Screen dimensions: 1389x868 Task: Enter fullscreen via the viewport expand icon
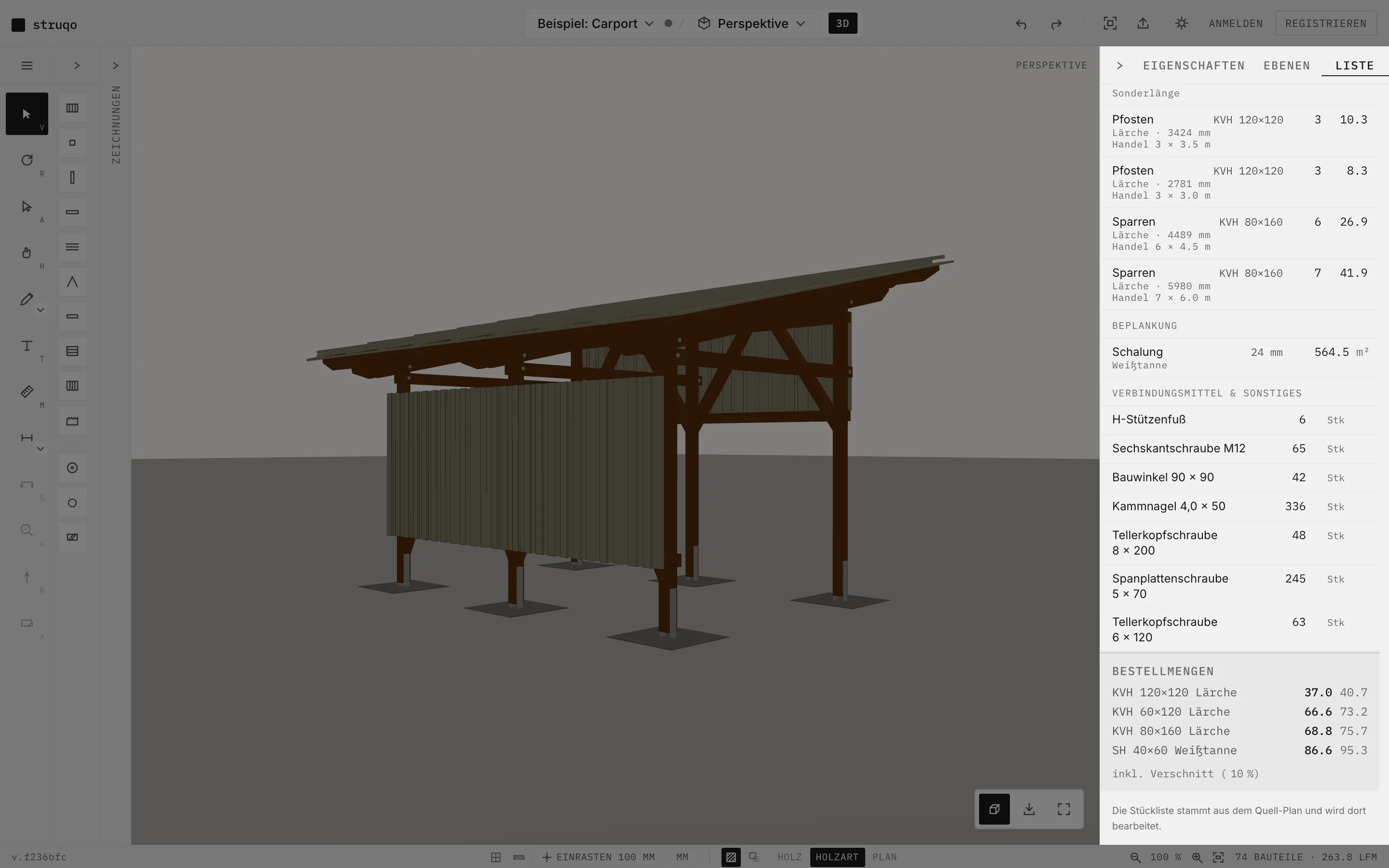coord(1063,809)
